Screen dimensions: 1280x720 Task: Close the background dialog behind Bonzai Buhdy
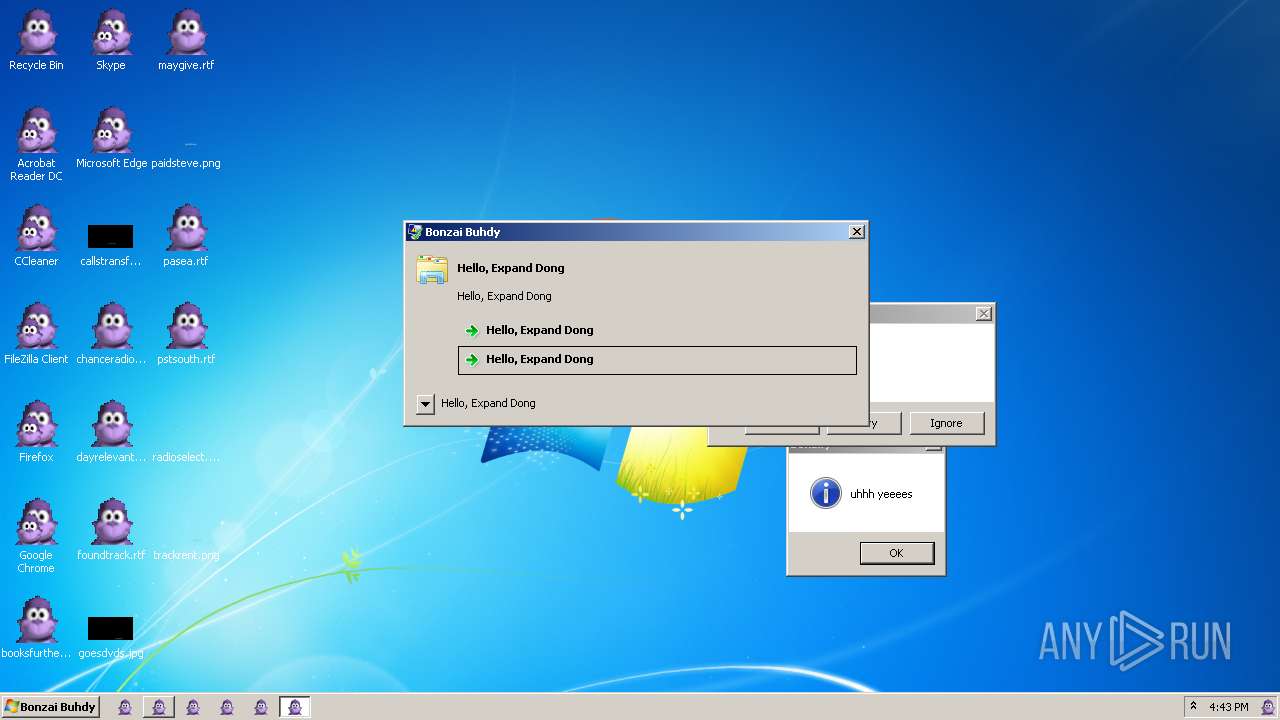[984, 314]
